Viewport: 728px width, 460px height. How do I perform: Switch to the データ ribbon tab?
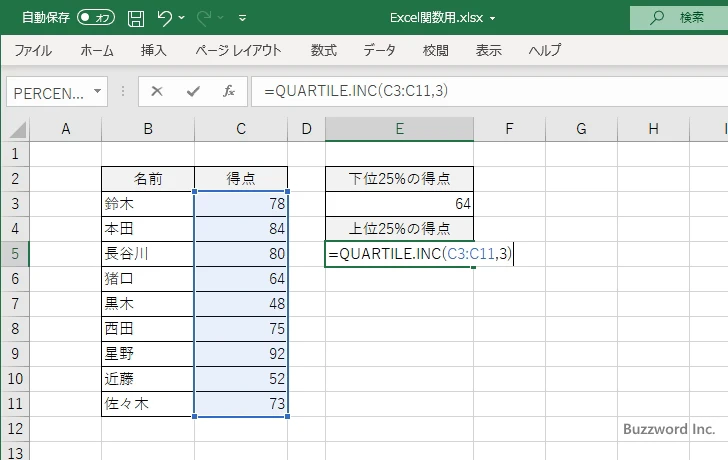[379, 50]
